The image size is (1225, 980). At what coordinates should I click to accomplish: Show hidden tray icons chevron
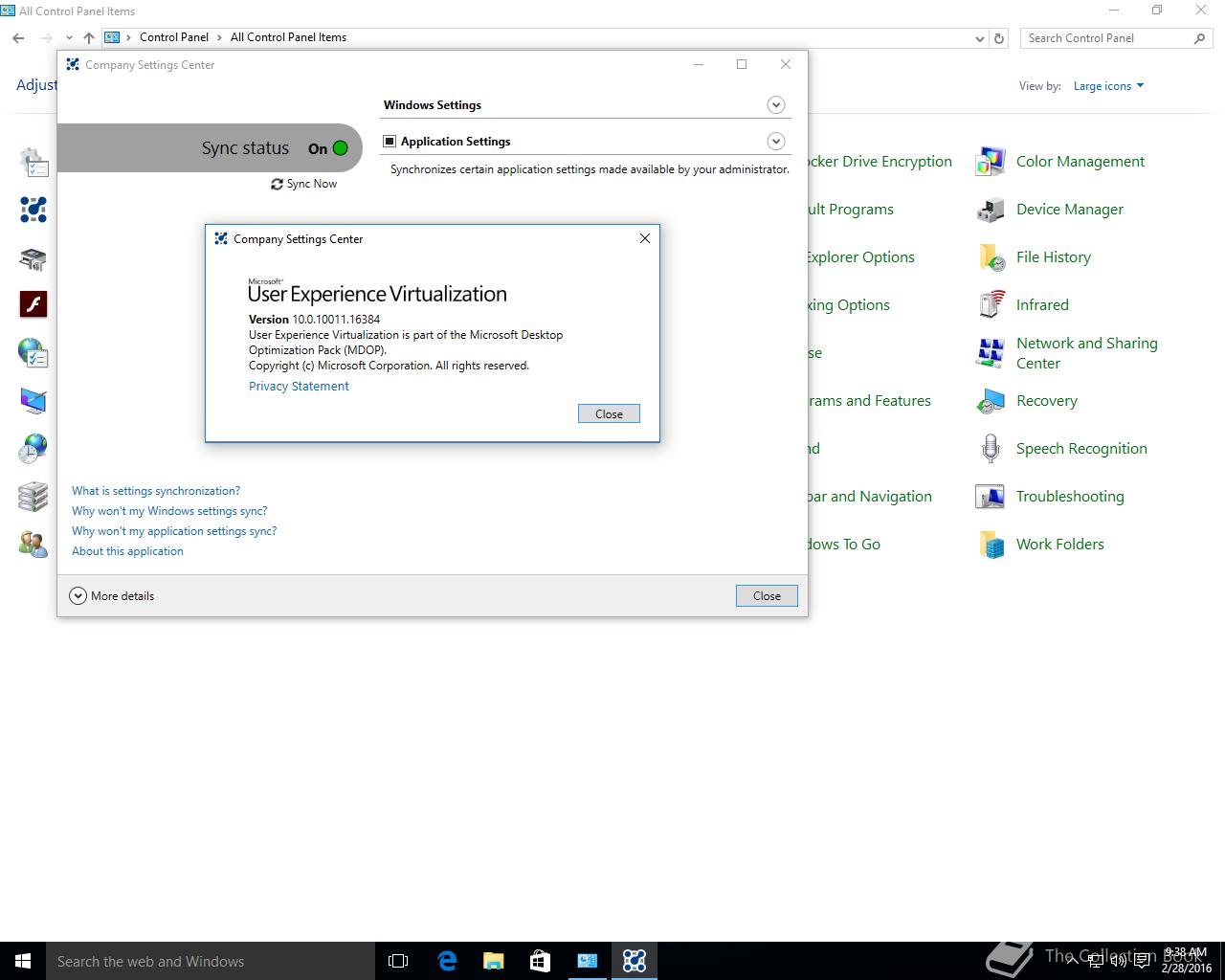pyautogui.click(x=1073, y=961)
